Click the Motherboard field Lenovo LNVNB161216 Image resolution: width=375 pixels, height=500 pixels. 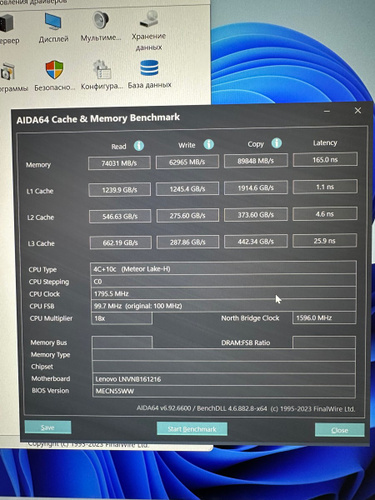[x=223, y=379]
